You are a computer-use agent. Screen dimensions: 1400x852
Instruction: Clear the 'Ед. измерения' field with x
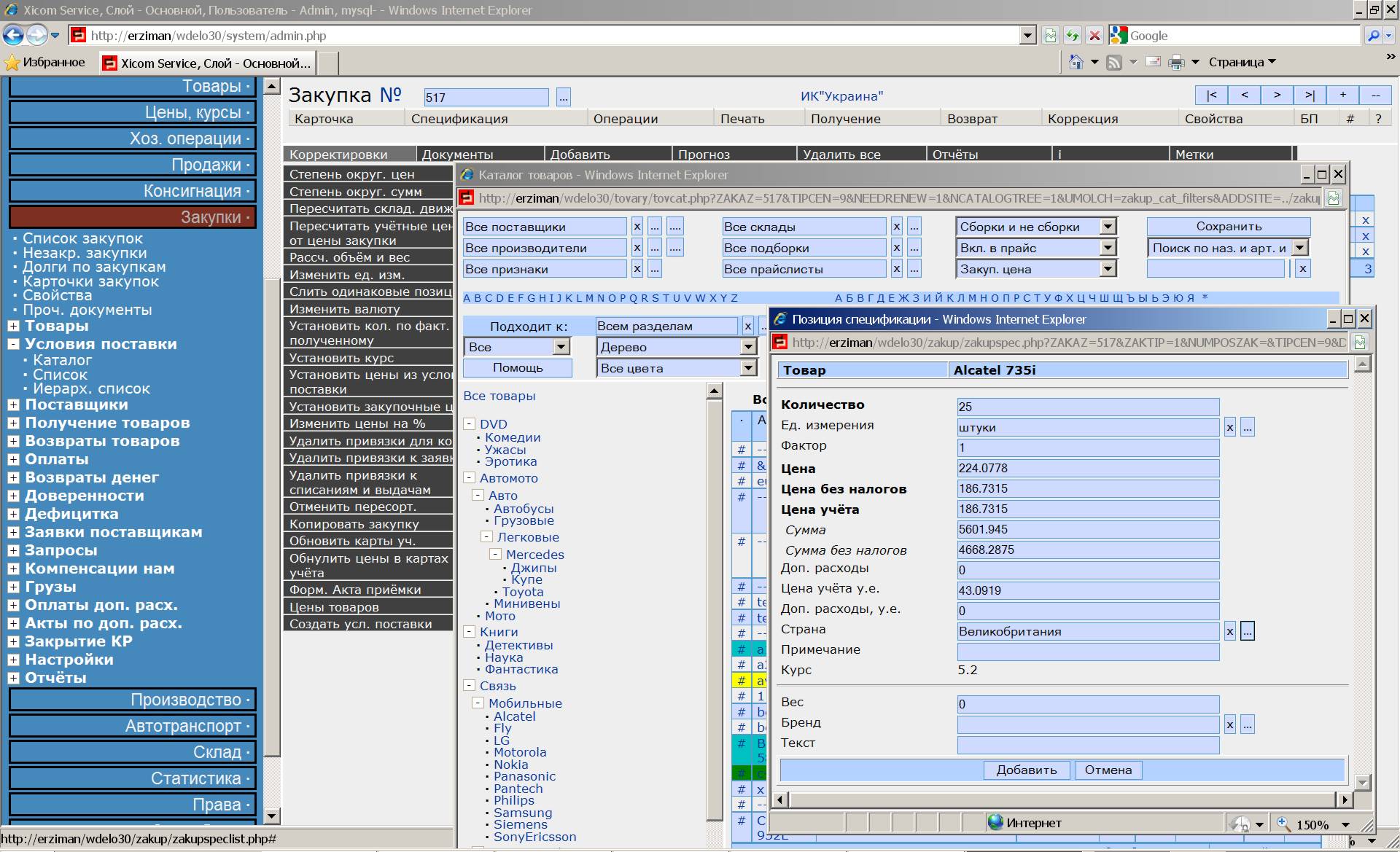point(1229,428)
